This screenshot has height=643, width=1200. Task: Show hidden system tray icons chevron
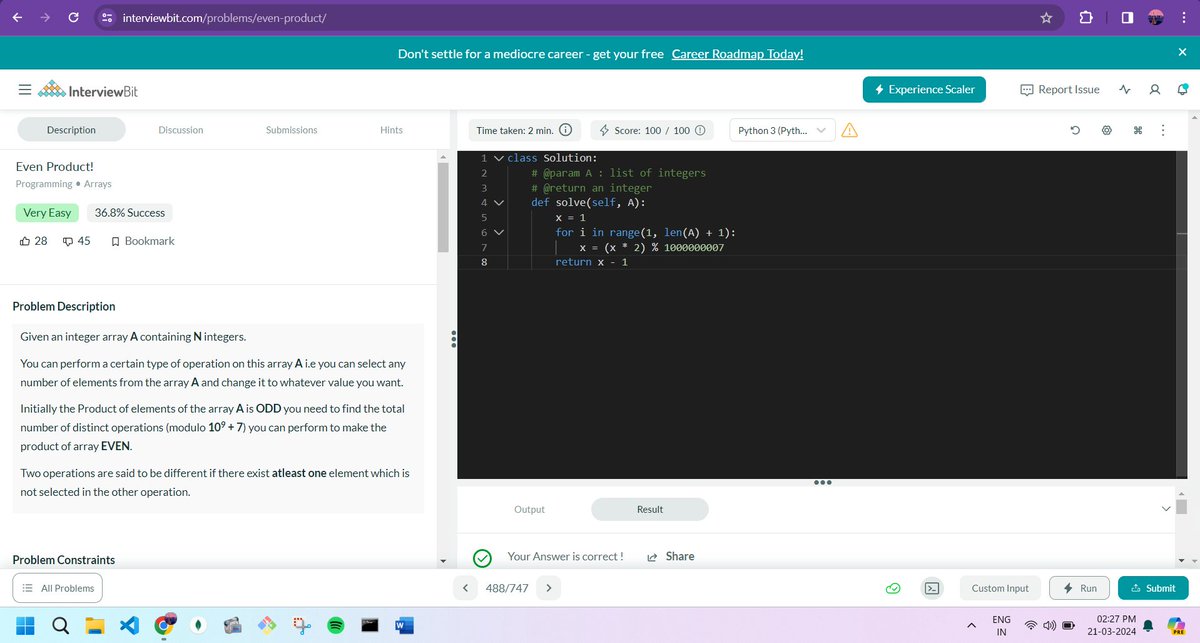[x=971, y=626]
